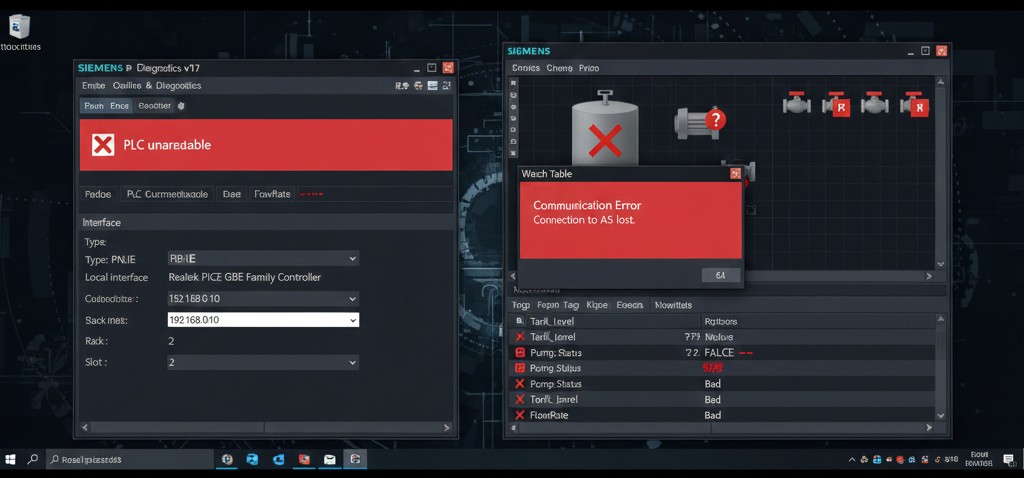Click horizontal scrollbar in Diagnostics window

point(265,428)
